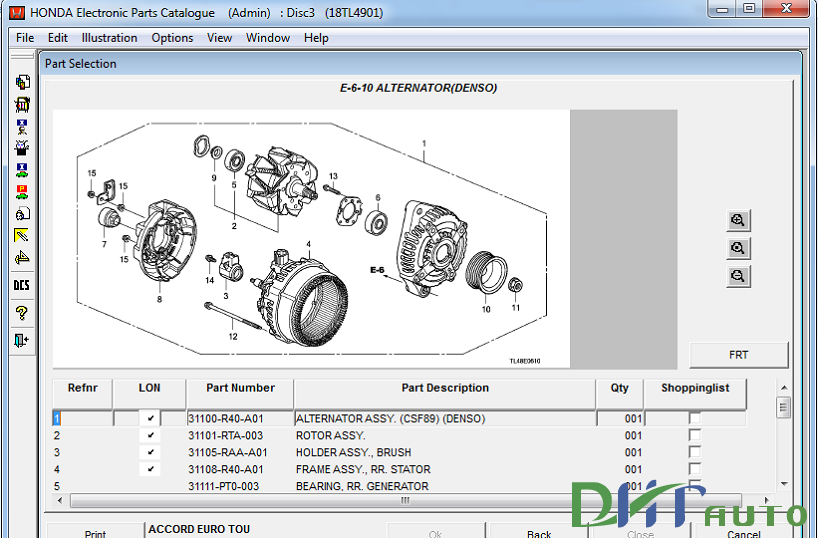Open the Window menu

(268, 38)
